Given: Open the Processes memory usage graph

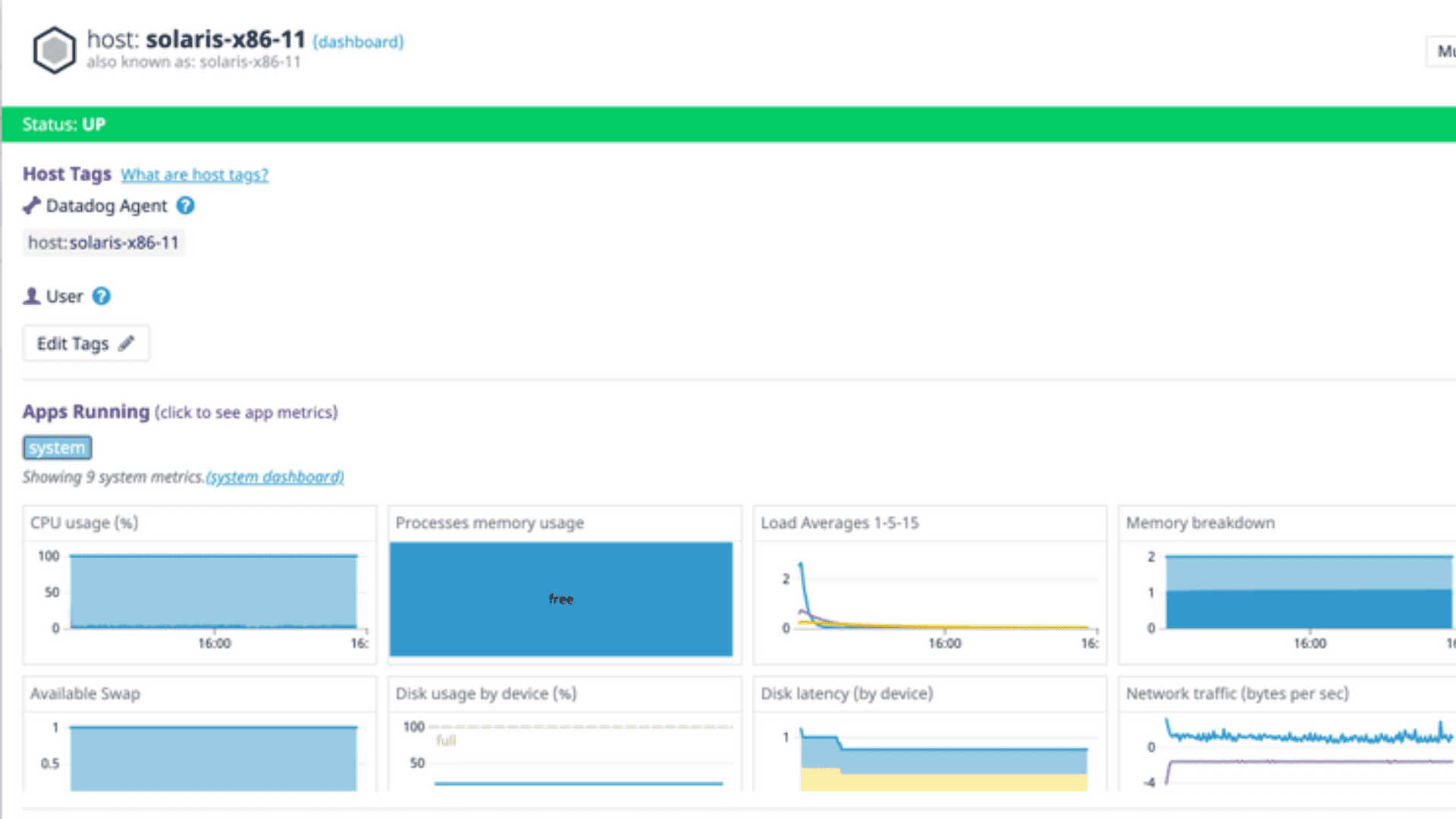Looking at the screenshot, I should click(565, 585).
